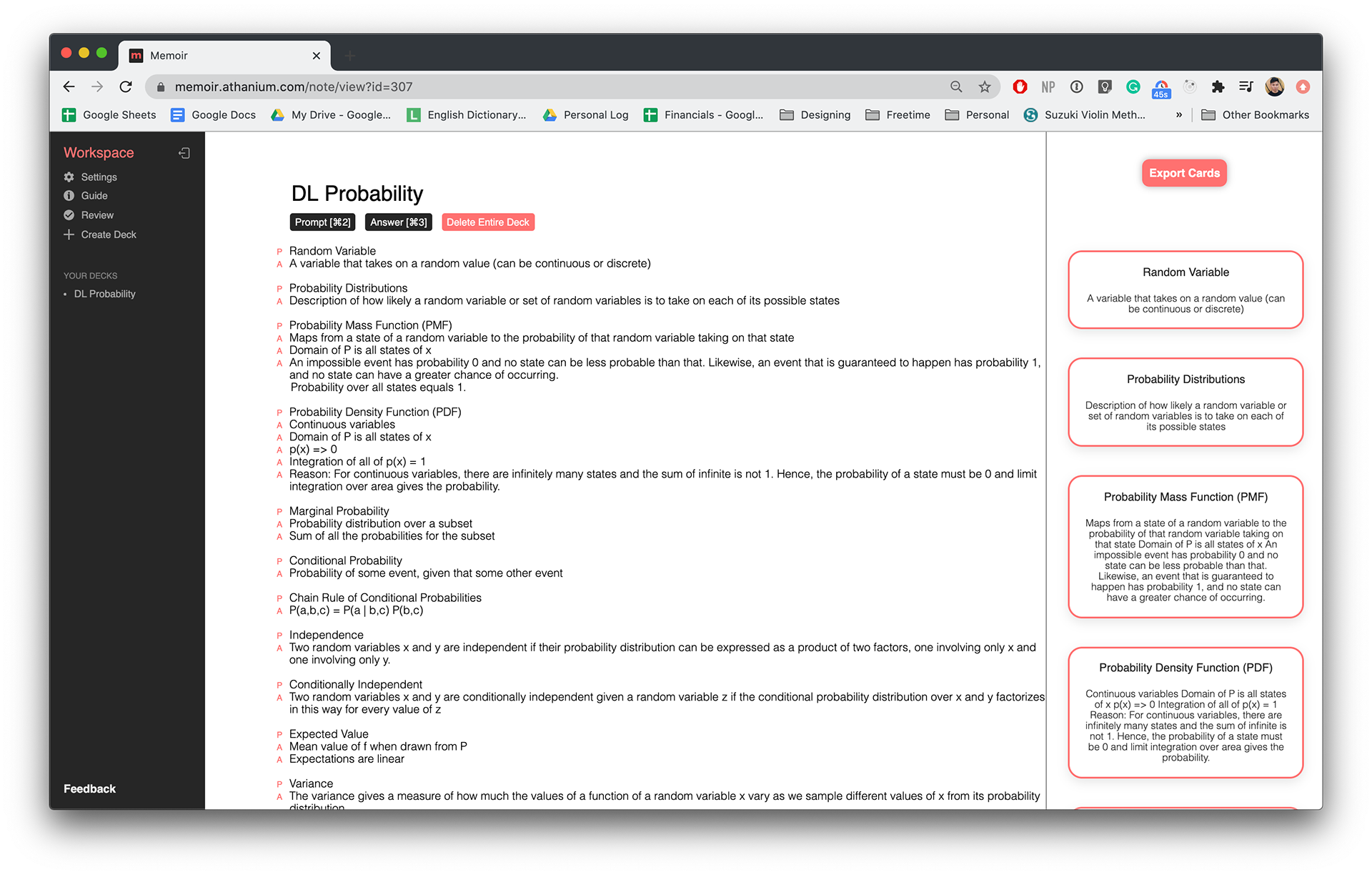1372x875 pixels.
Task: Click the DL Probability deck title
Action: pyautogui.click(x=357, y=194)
